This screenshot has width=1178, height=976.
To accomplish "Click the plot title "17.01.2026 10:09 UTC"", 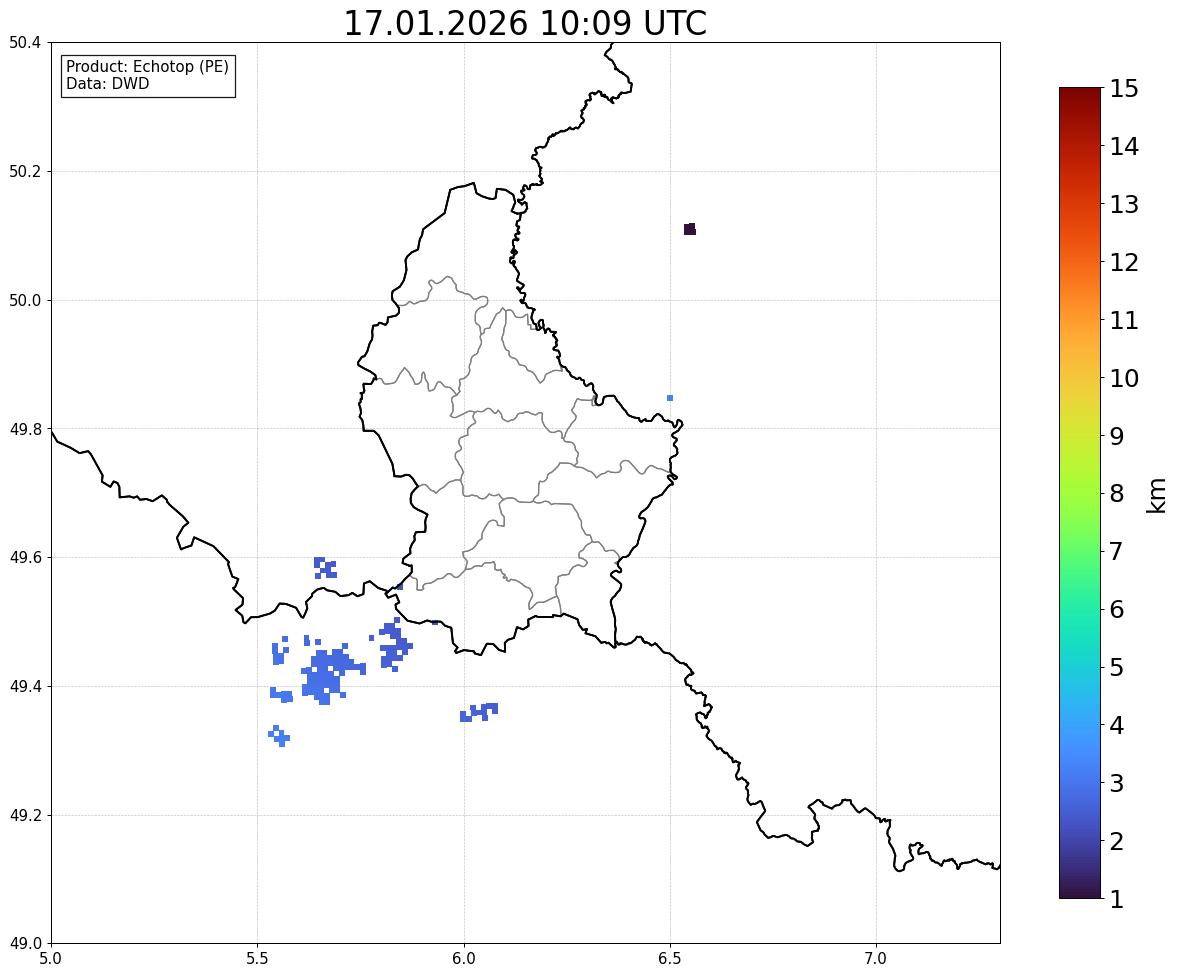I will (x=524, y=23).
